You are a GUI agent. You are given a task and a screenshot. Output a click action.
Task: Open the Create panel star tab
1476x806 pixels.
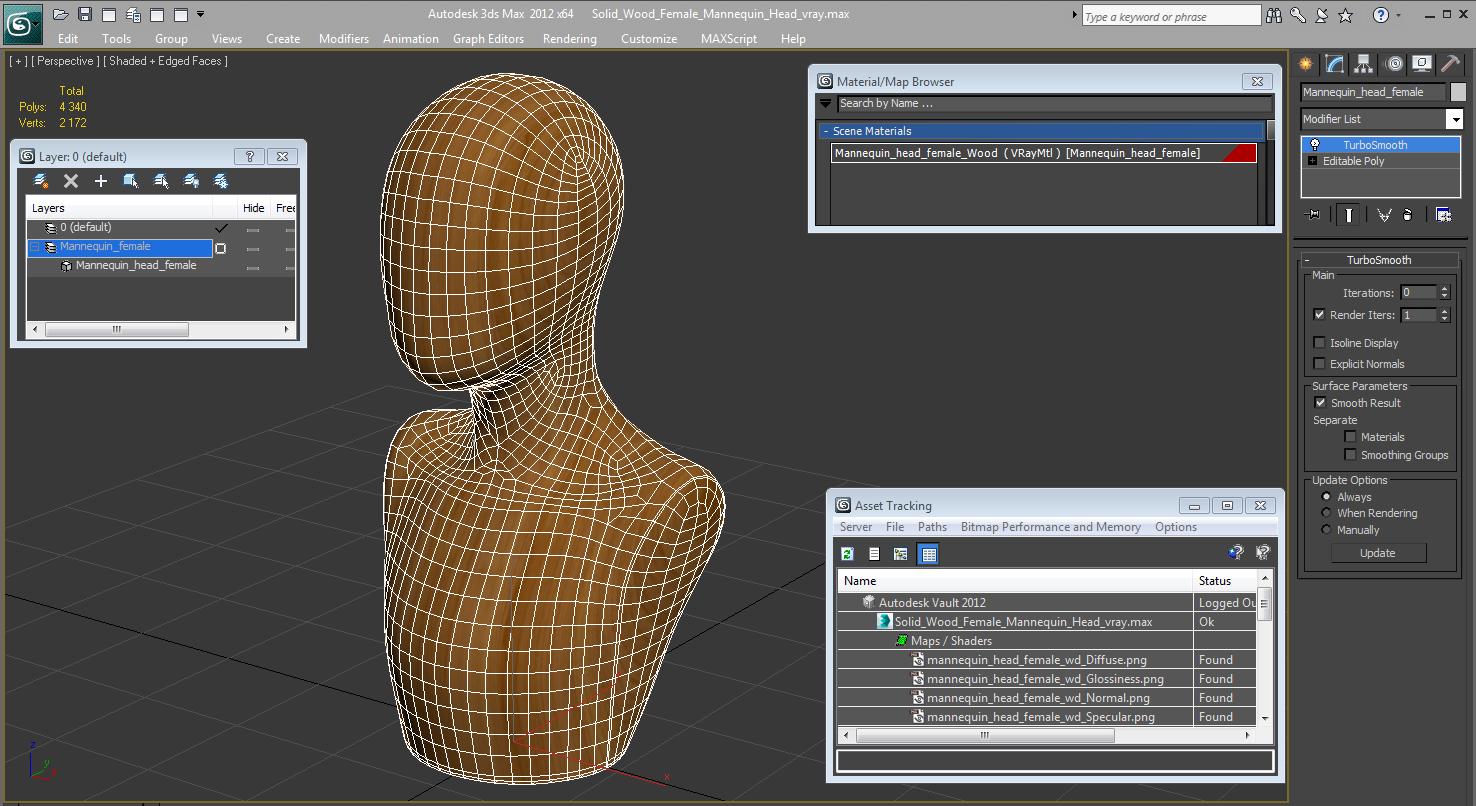(1306, 64)
